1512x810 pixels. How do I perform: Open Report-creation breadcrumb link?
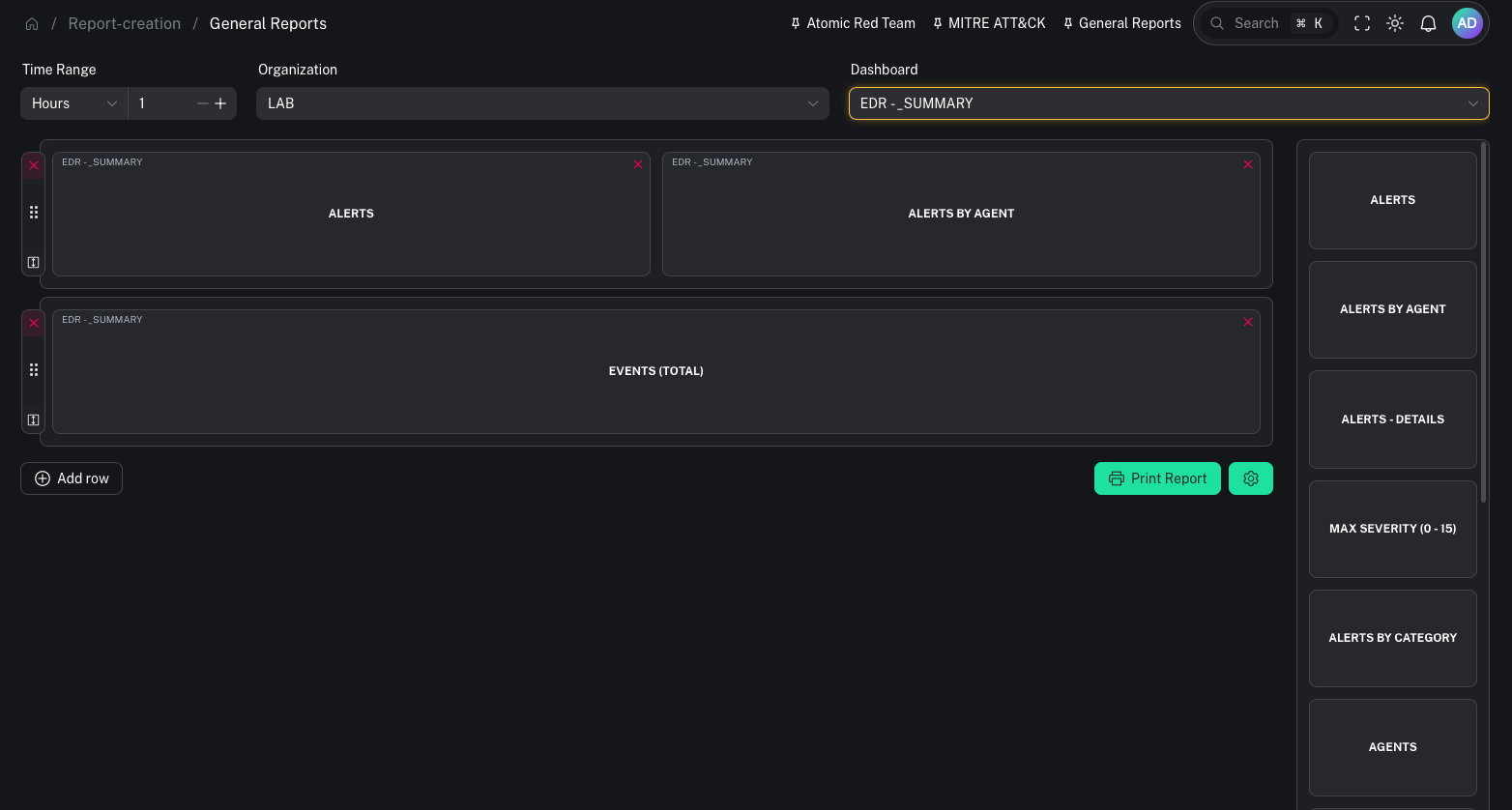(x=124, y=24)
